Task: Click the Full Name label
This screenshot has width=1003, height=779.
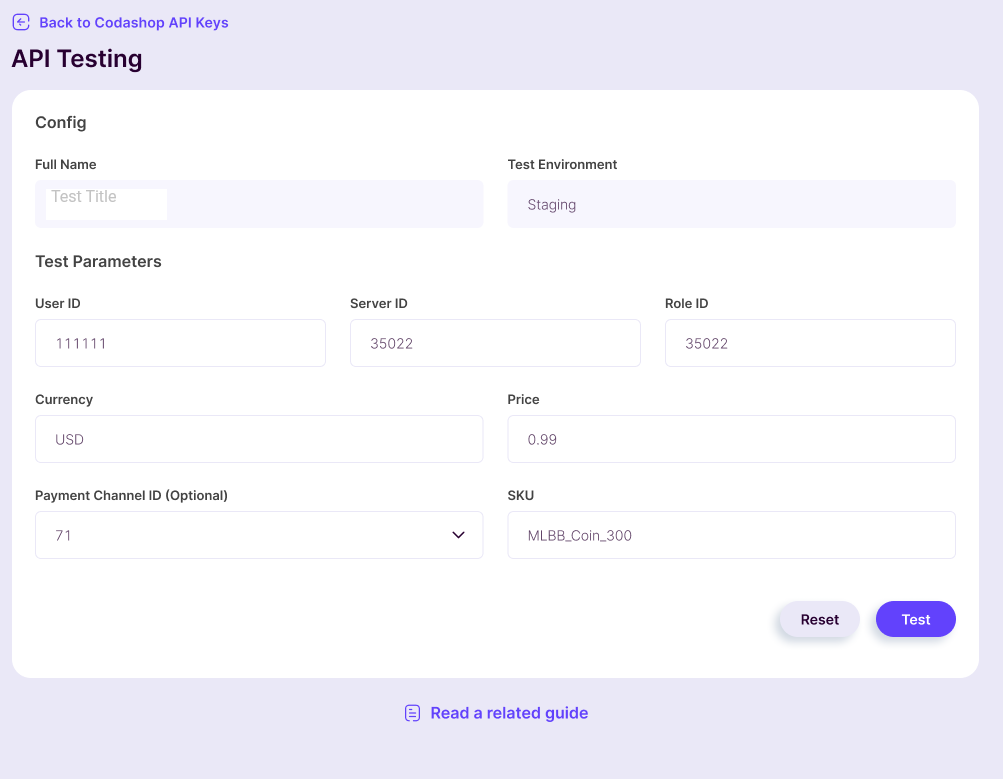Action: 65,164
